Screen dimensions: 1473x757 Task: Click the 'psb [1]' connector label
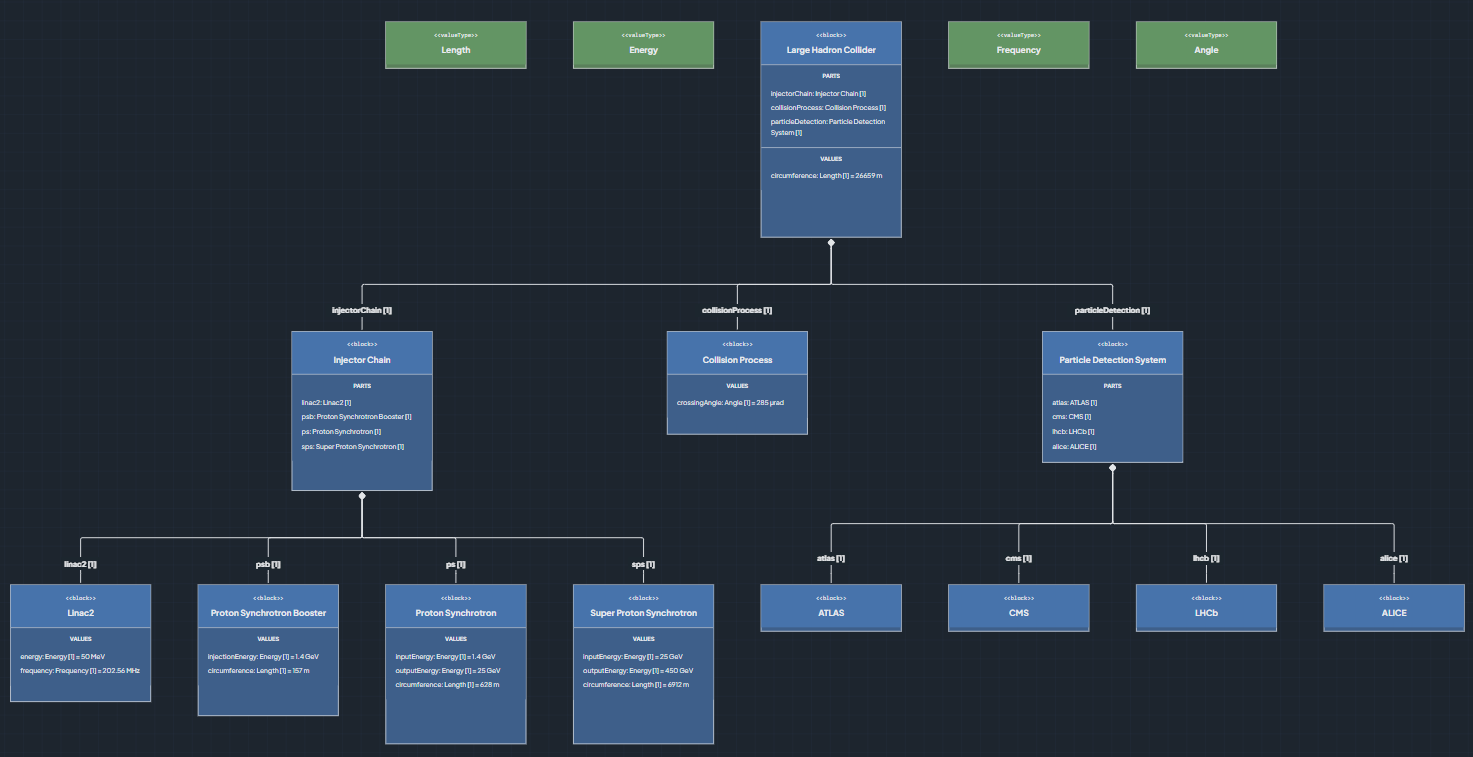tap(268, 564)
